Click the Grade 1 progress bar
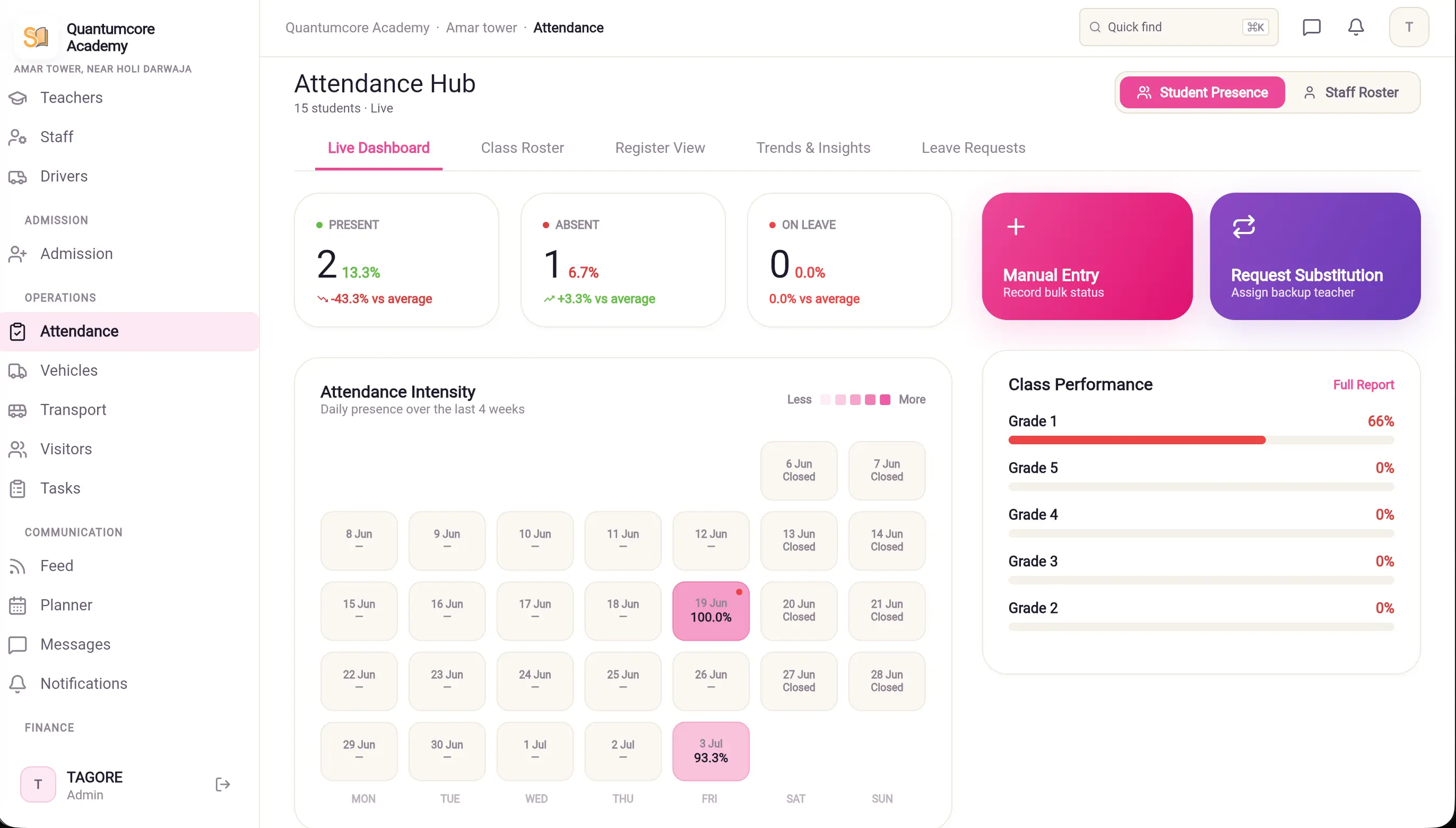Screen dimensions: 1456x828 [1201, 439]
